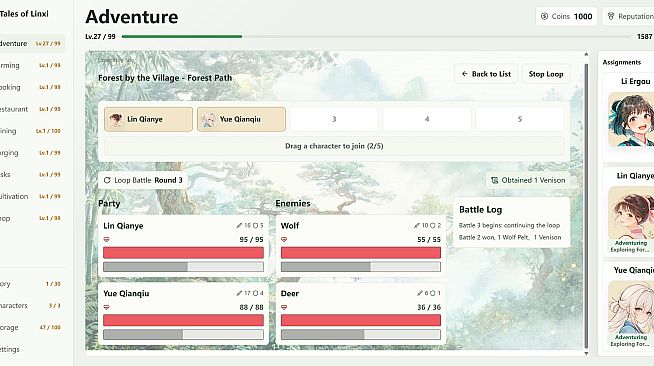Open the Storage sidebar item
654x366 pixels.
pos(32,327)
